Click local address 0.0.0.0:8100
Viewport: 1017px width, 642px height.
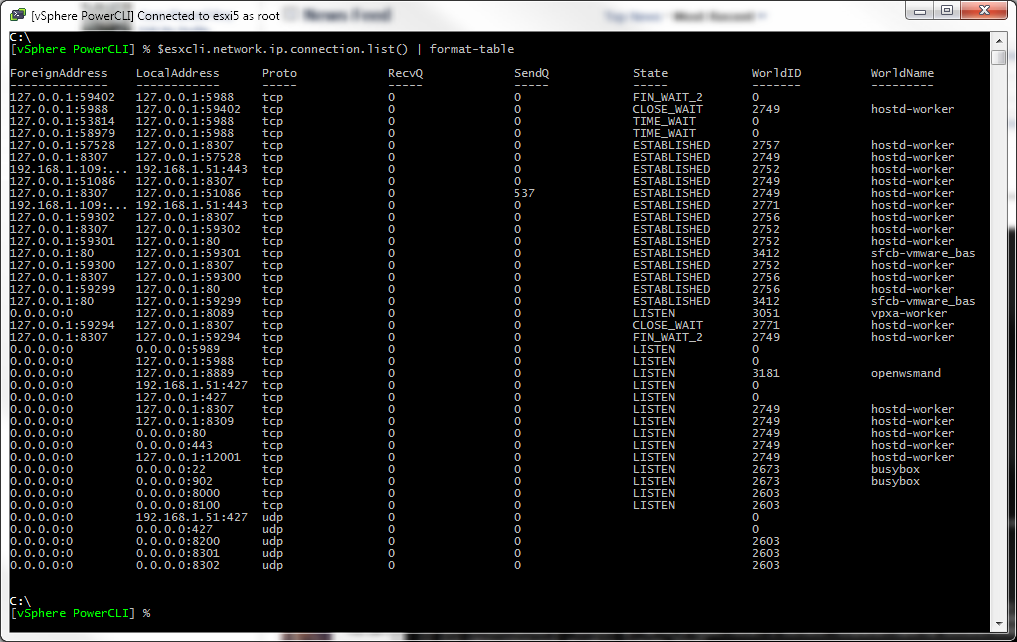pos(178,505)
